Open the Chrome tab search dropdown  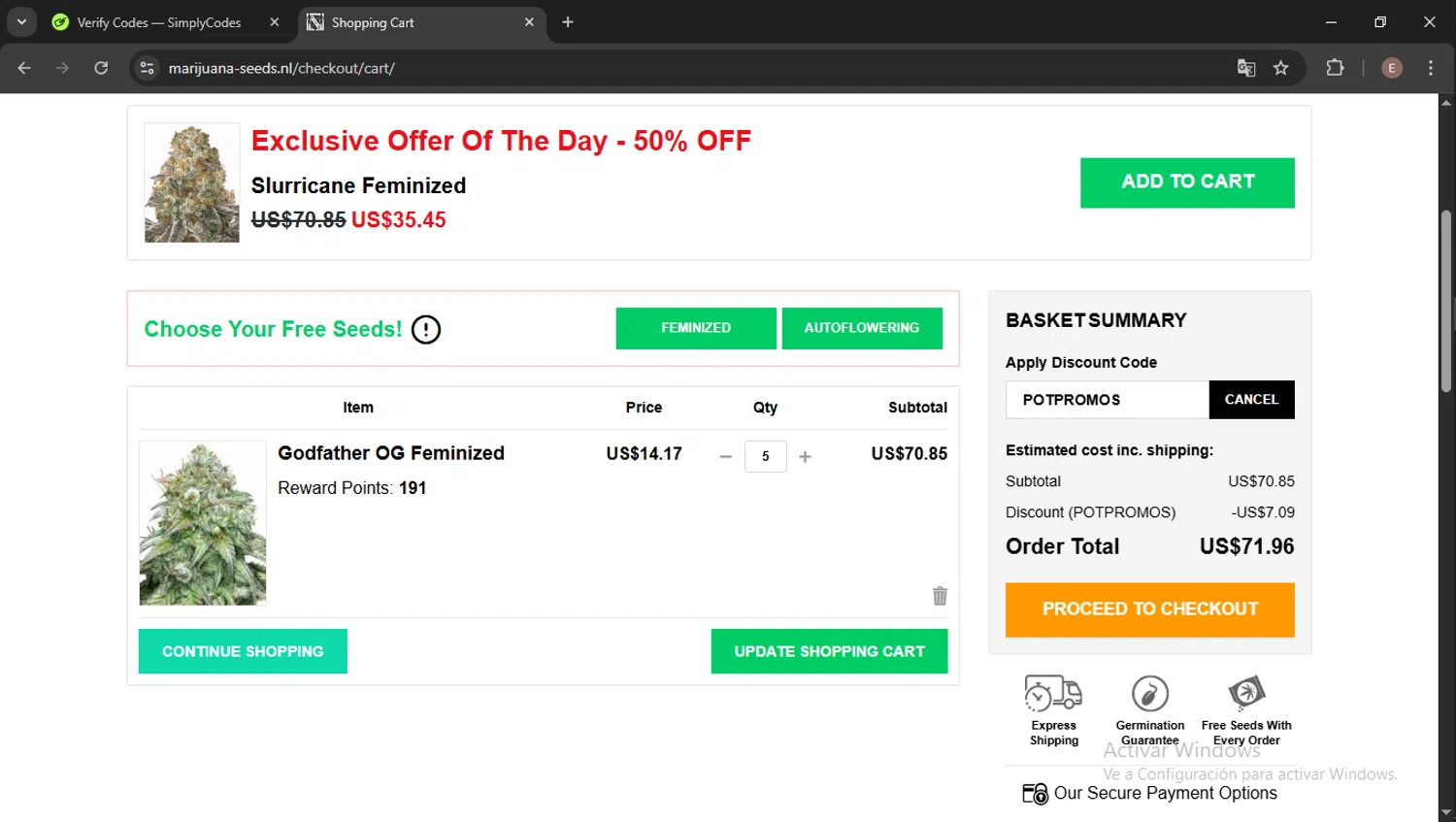[21, 21]
